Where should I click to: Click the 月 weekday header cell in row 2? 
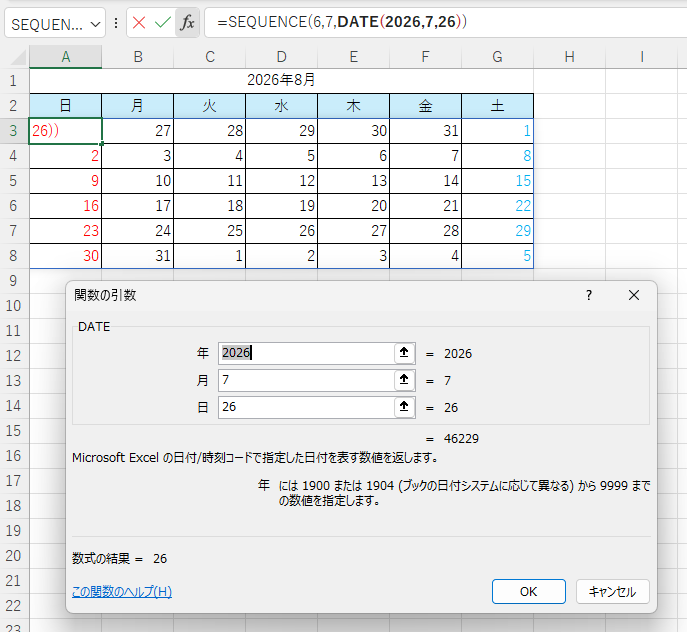[138, 106]
